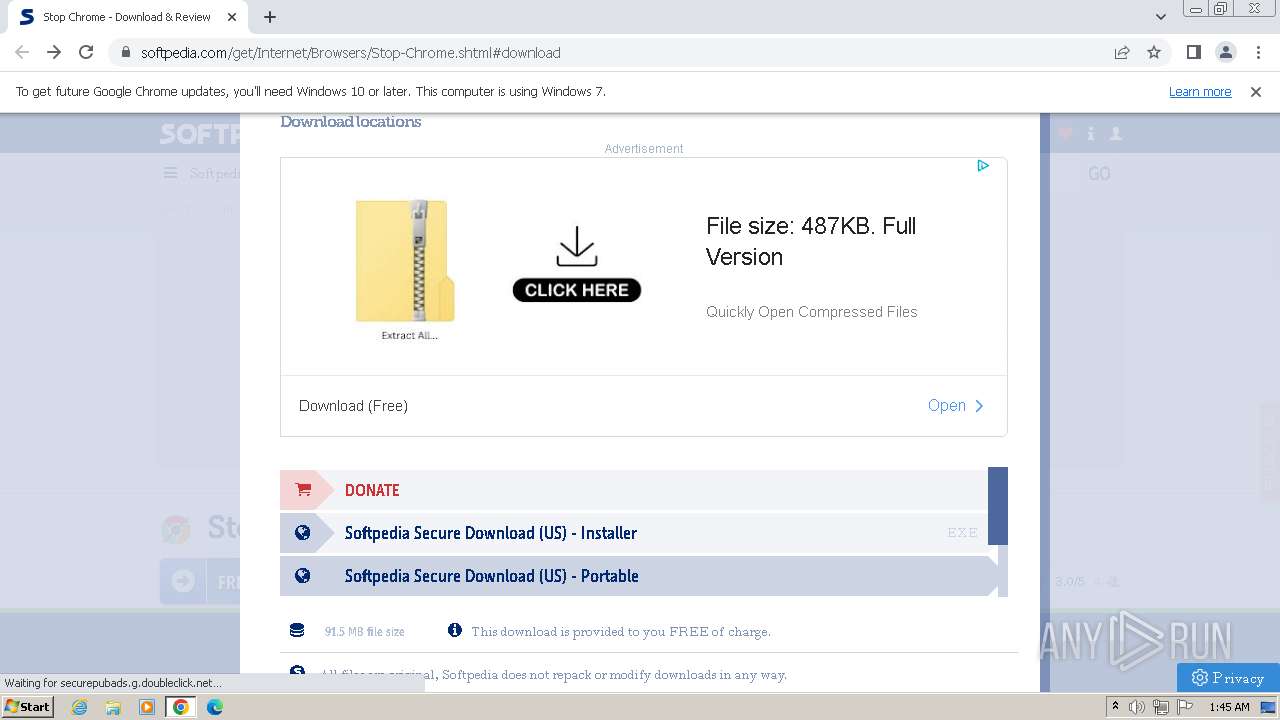Dismiss the Windows 7 update notification bar

[1256, 91]
